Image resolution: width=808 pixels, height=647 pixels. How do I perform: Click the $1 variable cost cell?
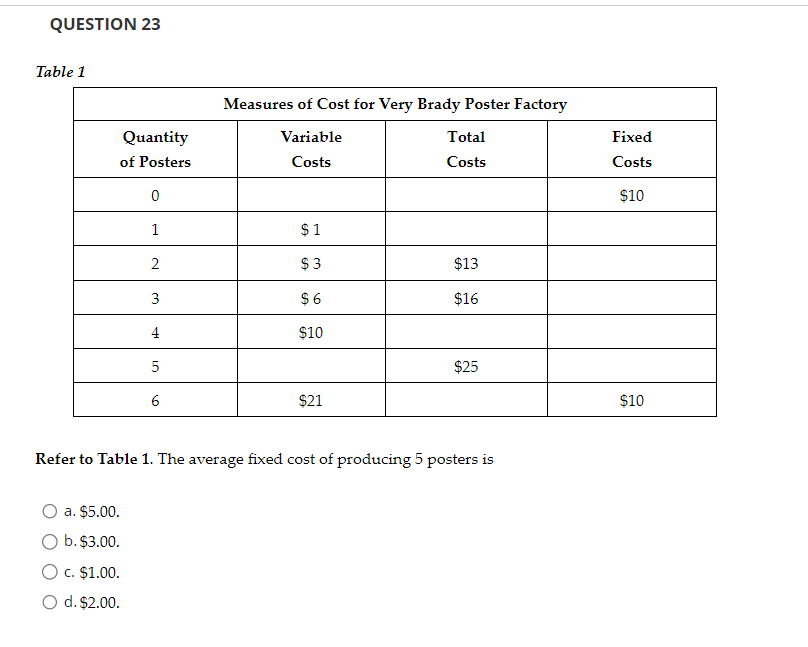point(311,229)
